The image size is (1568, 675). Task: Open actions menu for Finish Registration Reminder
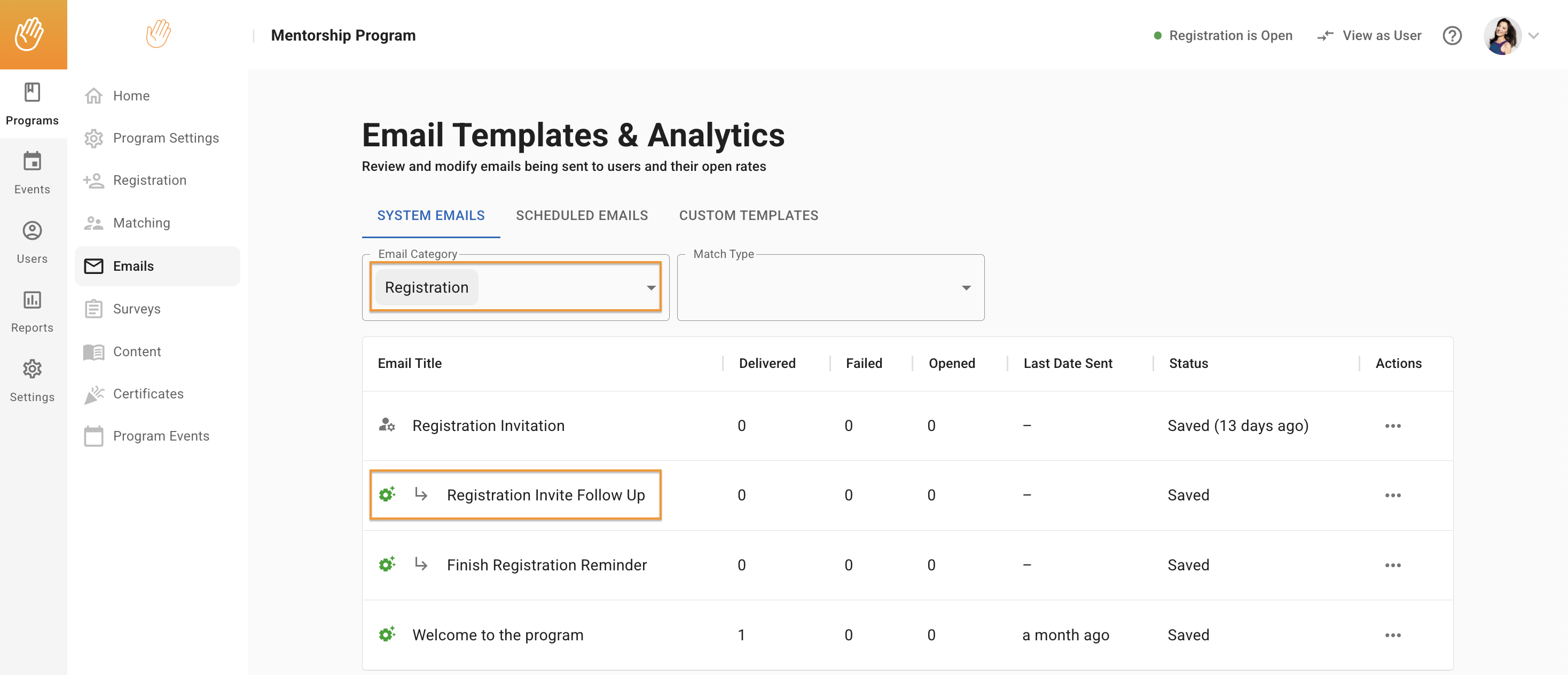click(1392, 565)
